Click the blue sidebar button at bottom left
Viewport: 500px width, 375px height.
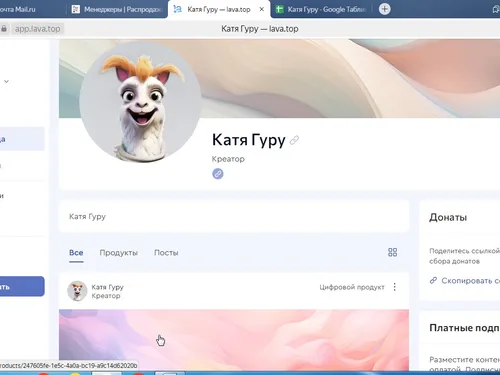(x=22, y=286)
